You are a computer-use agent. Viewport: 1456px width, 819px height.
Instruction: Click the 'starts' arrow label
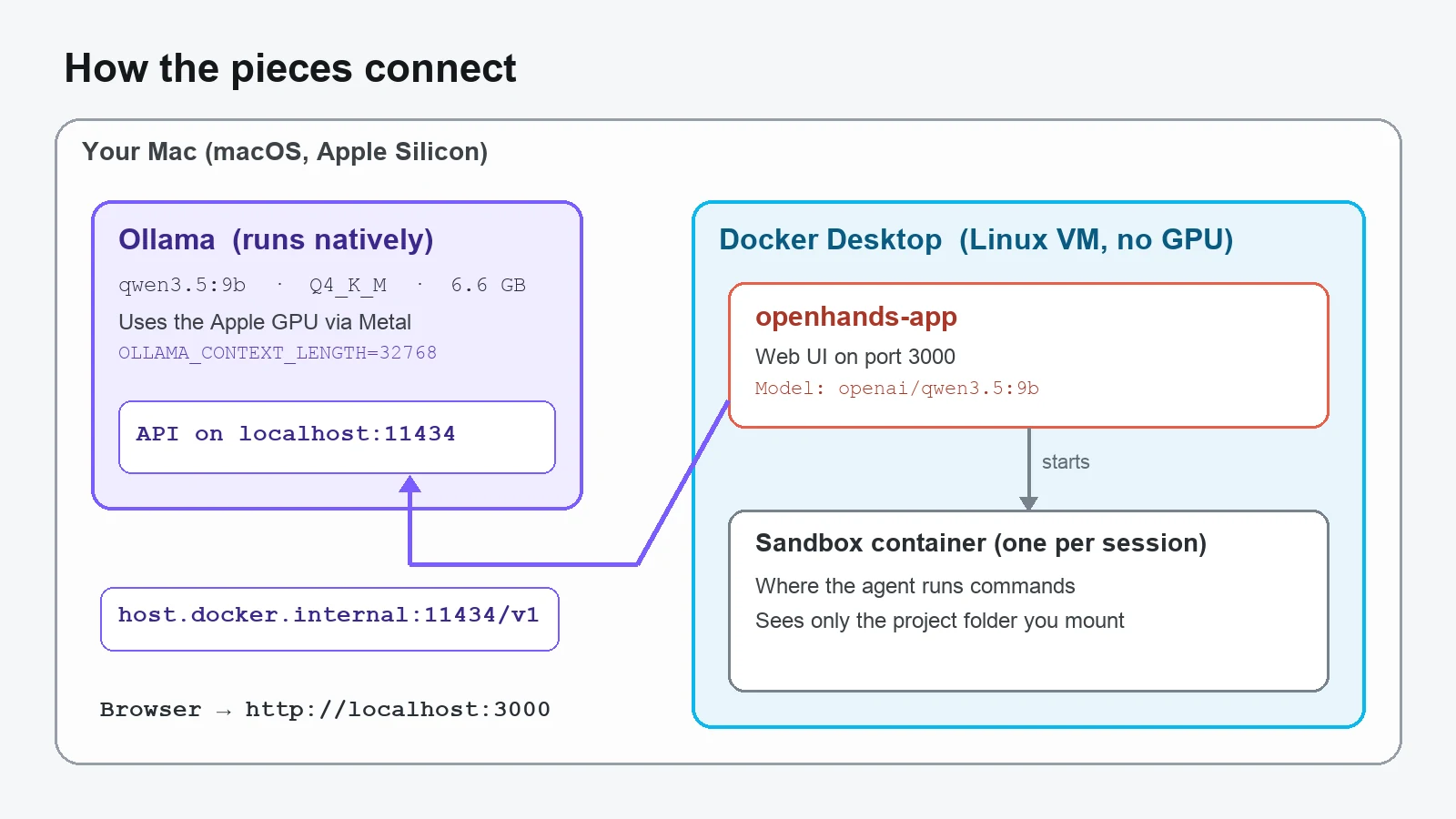coord(1066,462)
